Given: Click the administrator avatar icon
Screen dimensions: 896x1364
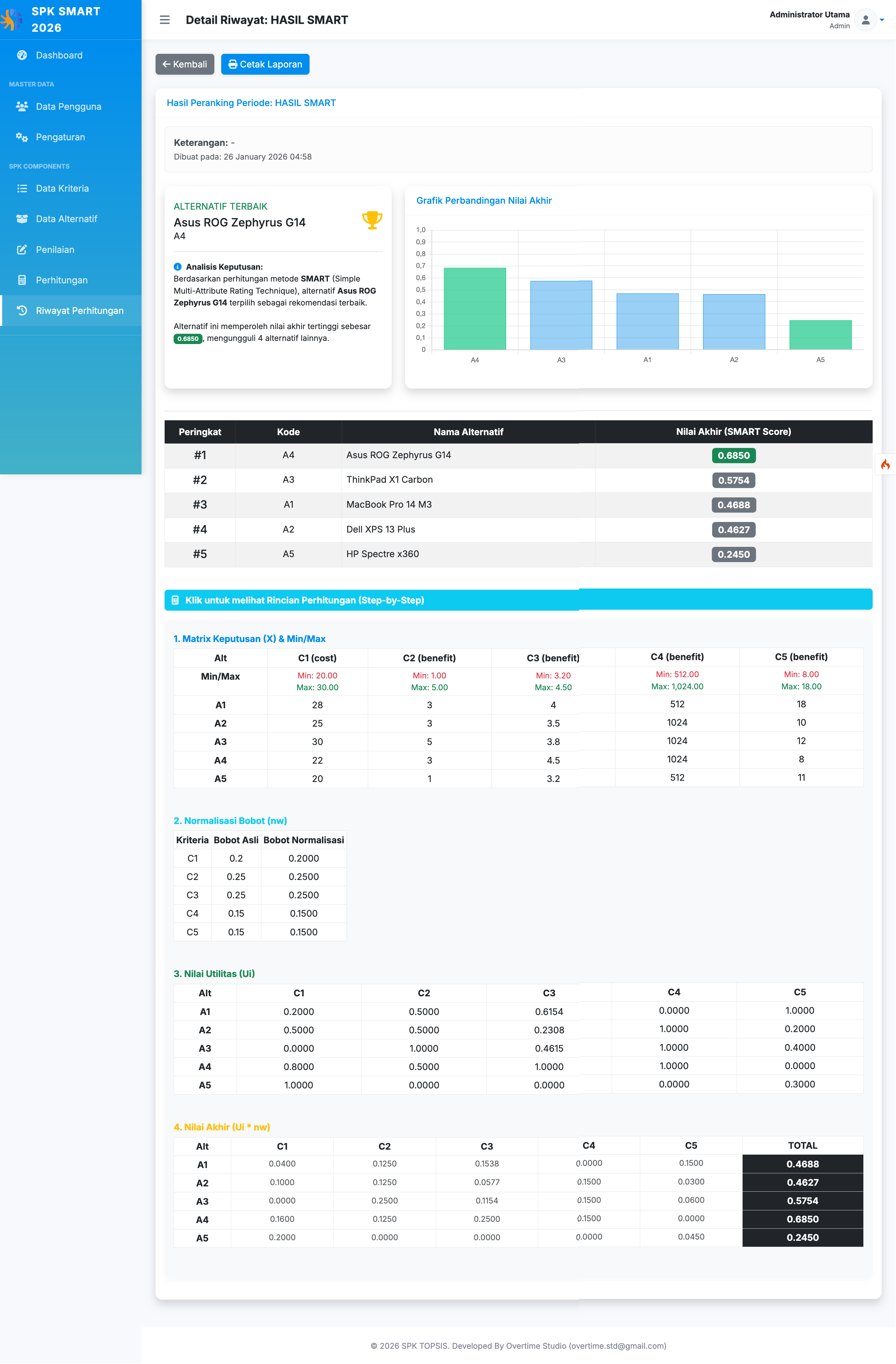Looking at the screenshot, I should (x=865, y=20).
